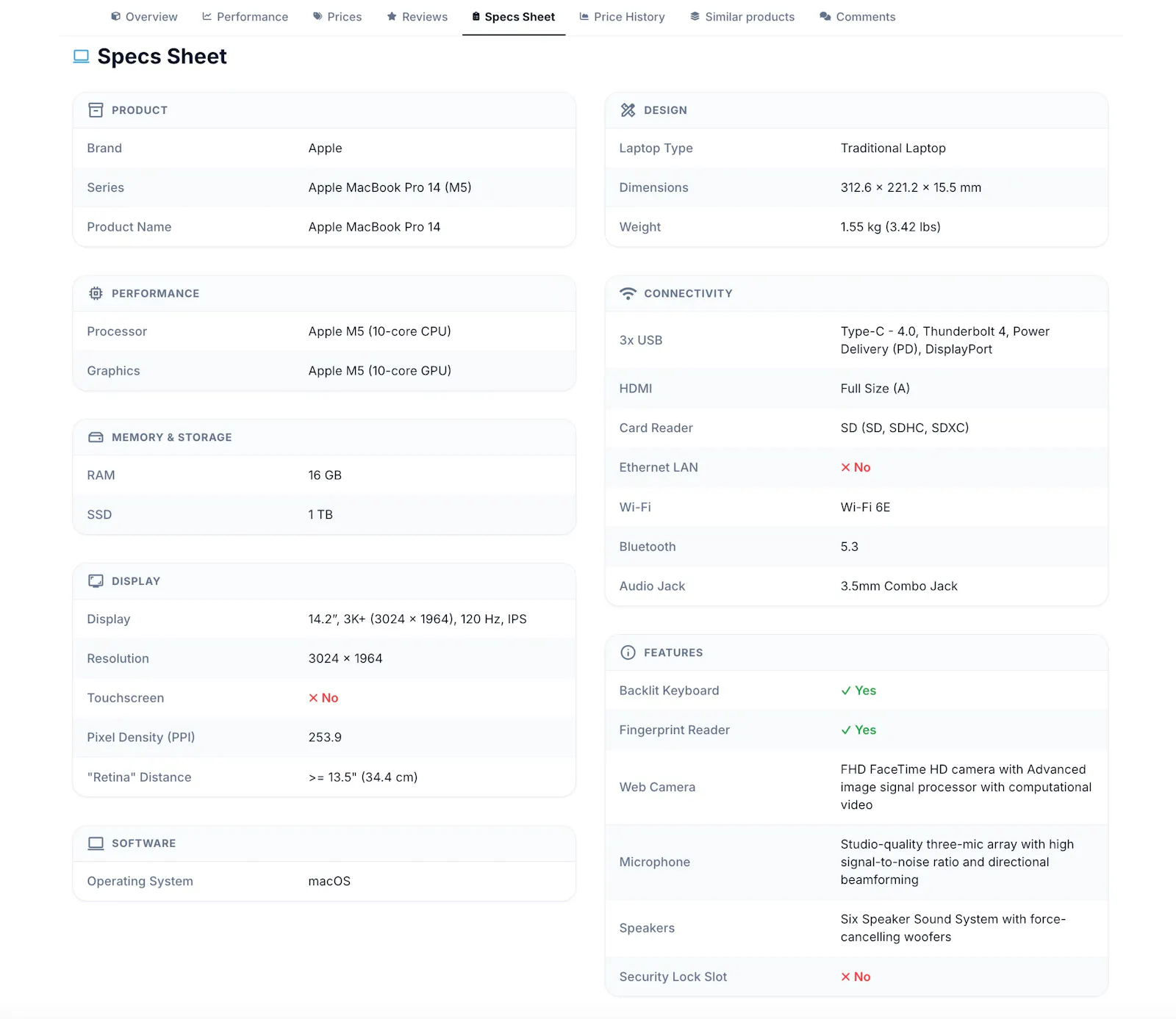
Task: Click the Performance section chip icon
Action: [x=96, y=293]
